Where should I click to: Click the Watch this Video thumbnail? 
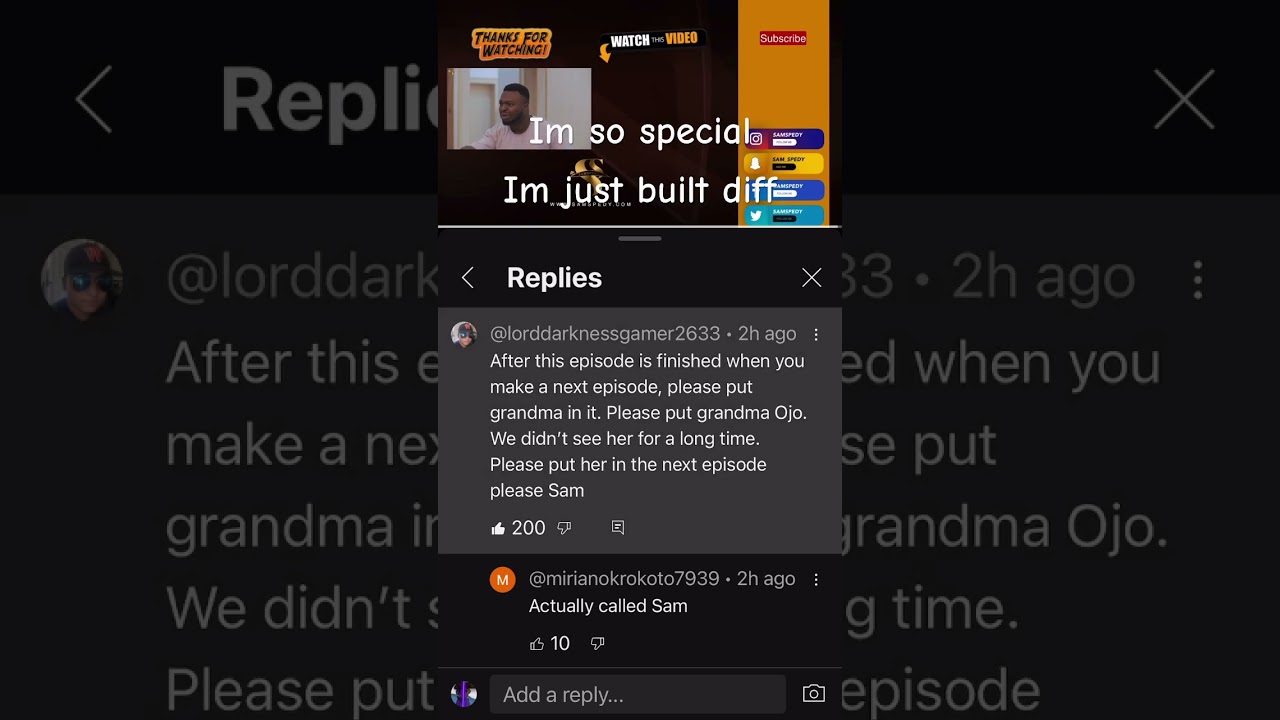519,109
